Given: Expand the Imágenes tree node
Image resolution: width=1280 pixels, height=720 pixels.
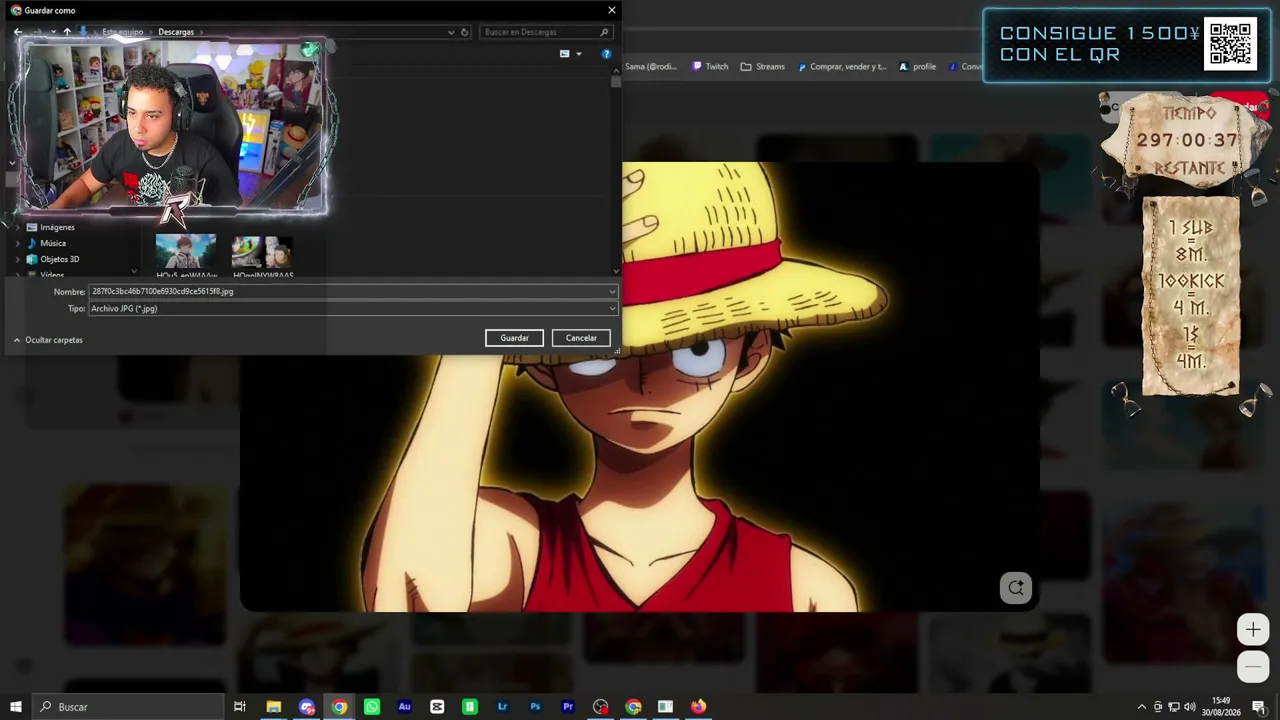Looking at the screenshot, I should 17,227.
